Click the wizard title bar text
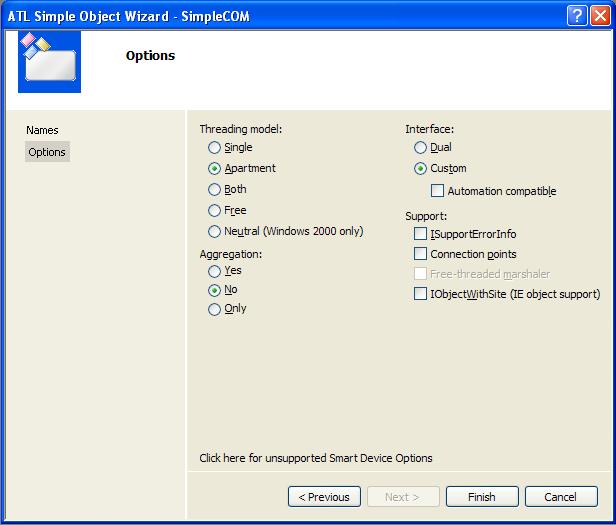616x525 pixels. tap(128, 16)
